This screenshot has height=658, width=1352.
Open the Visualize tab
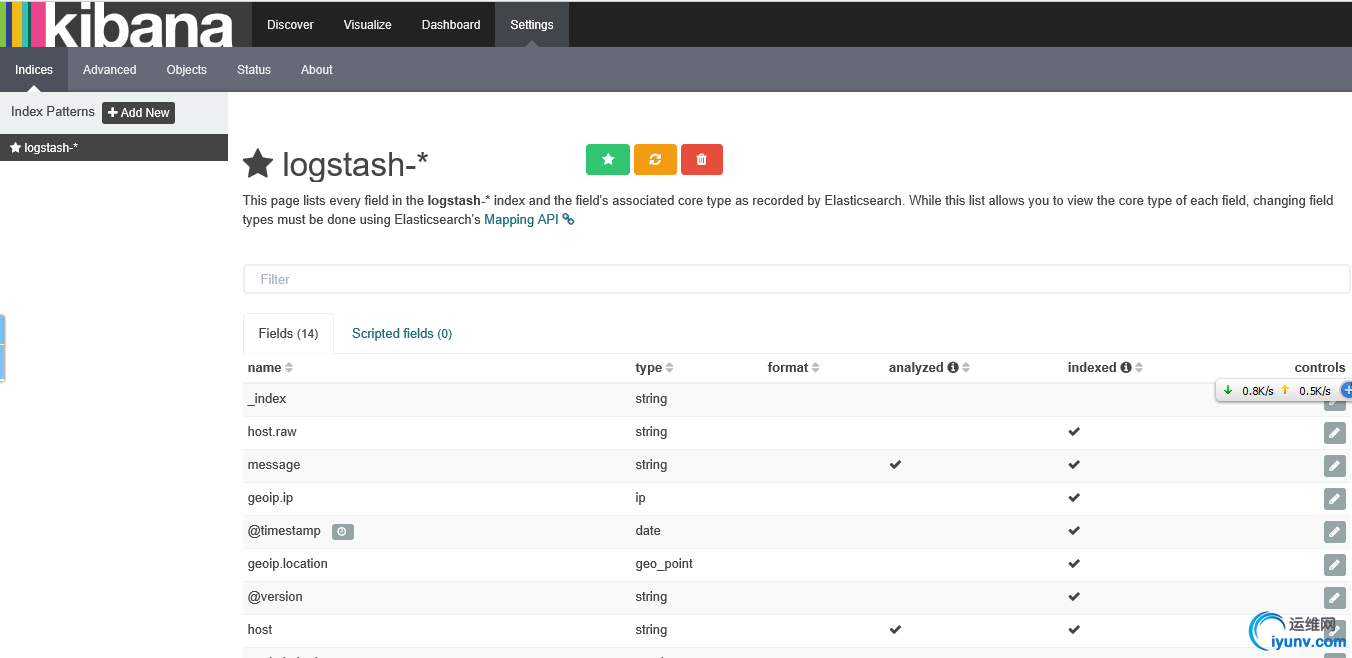click(368, 24)
